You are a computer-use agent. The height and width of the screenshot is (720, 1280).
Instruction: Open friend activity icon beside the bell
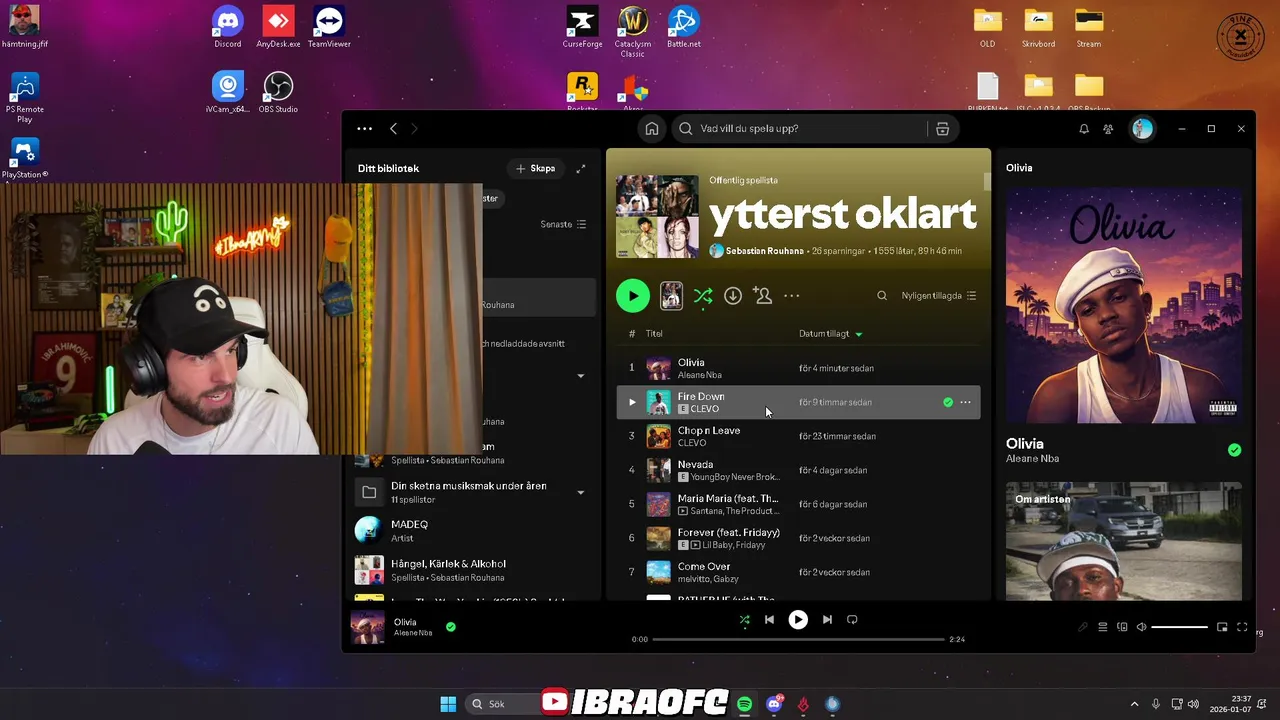(x=1108, y=129)
